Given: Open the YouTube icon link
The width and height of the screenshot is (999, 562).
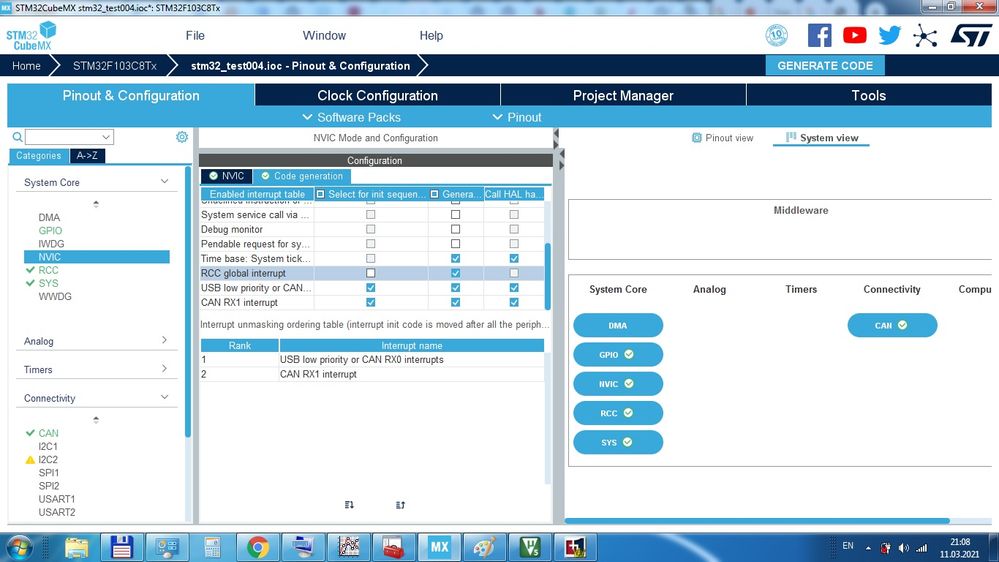Looking at the screenshot, I should pyautogui.click(x=854, y=35).
